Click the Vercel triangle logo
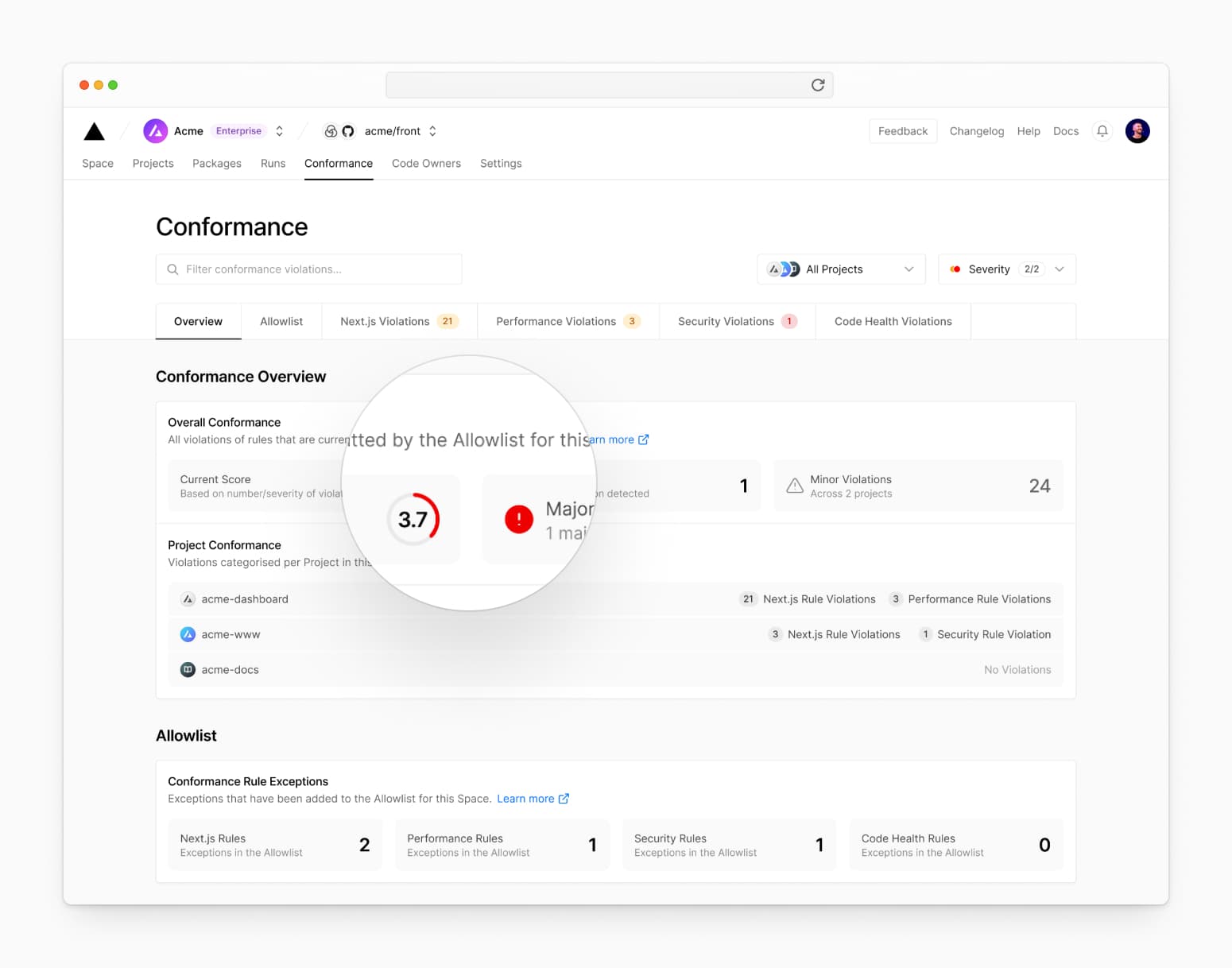1232x968 pixels. (x=94, y=131)
